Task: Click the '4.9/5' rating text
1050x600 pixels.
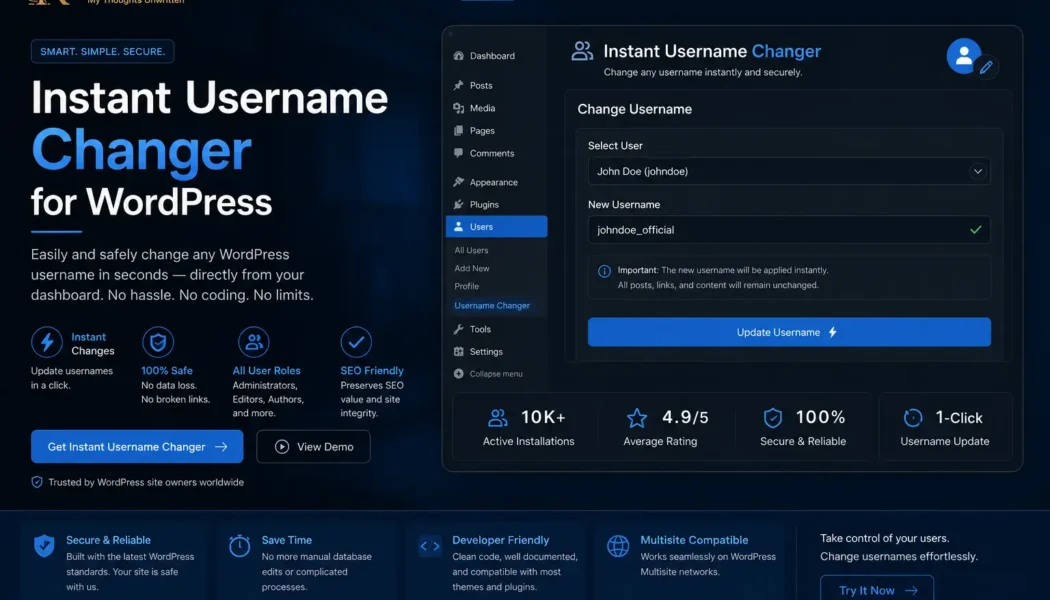Action: 685,417
